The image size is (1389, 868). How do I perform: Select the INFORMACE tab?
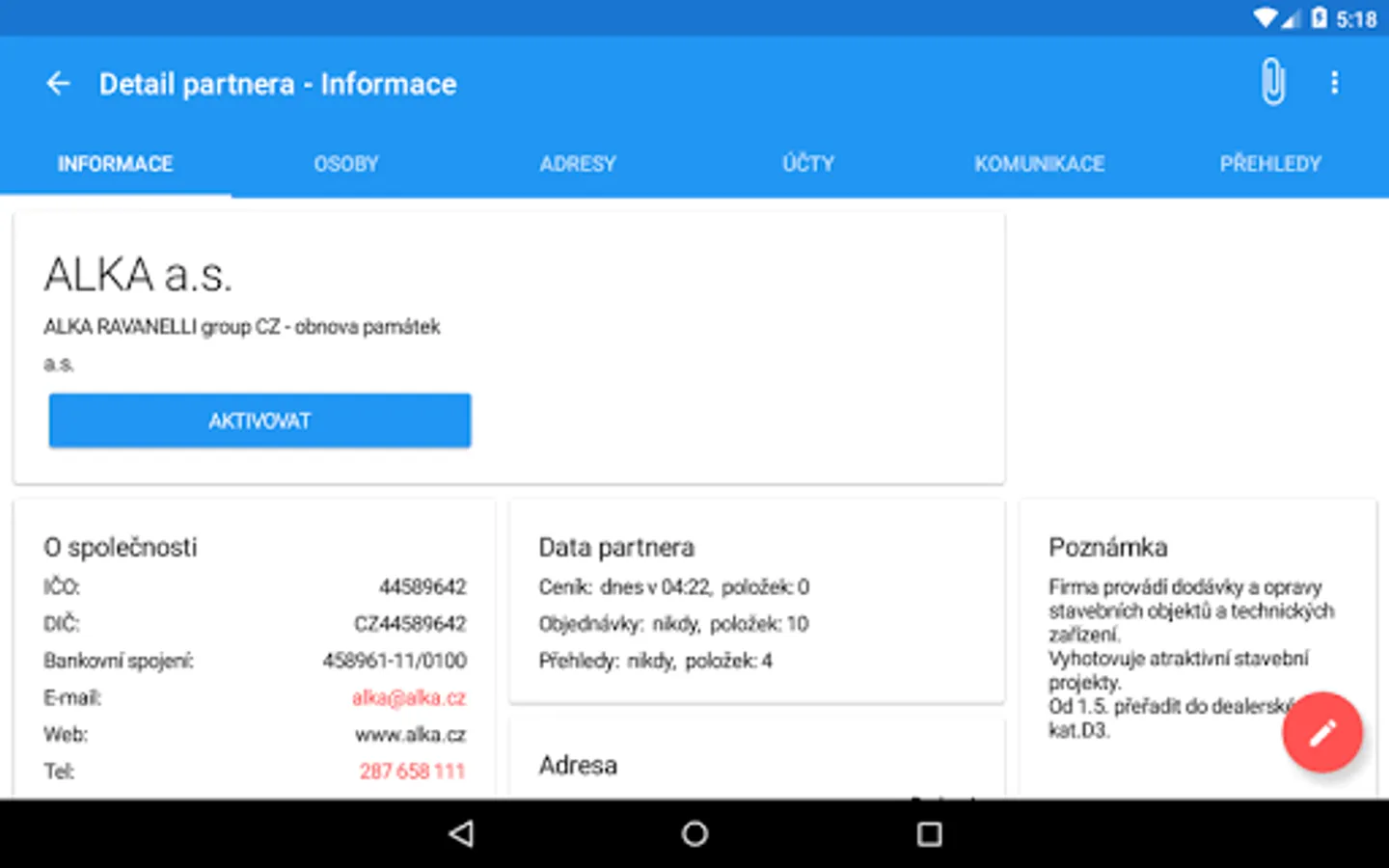(x=115, y=164)
